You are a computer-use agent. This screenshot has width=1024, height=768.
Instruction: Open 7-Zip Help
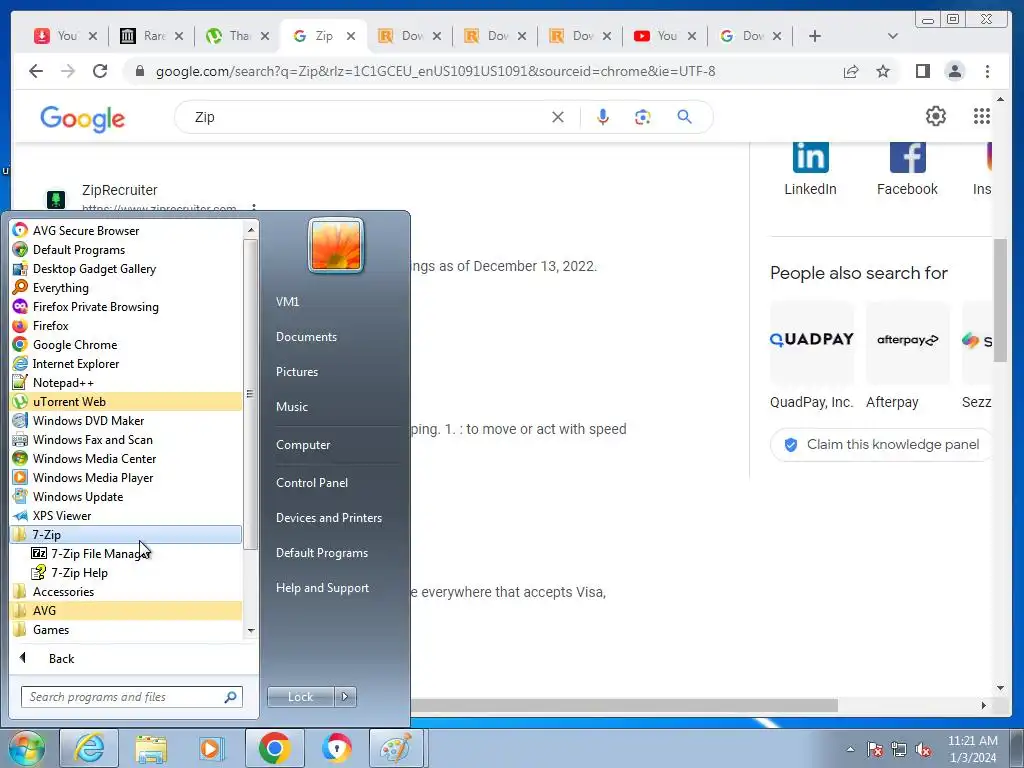tap(136, 573)
